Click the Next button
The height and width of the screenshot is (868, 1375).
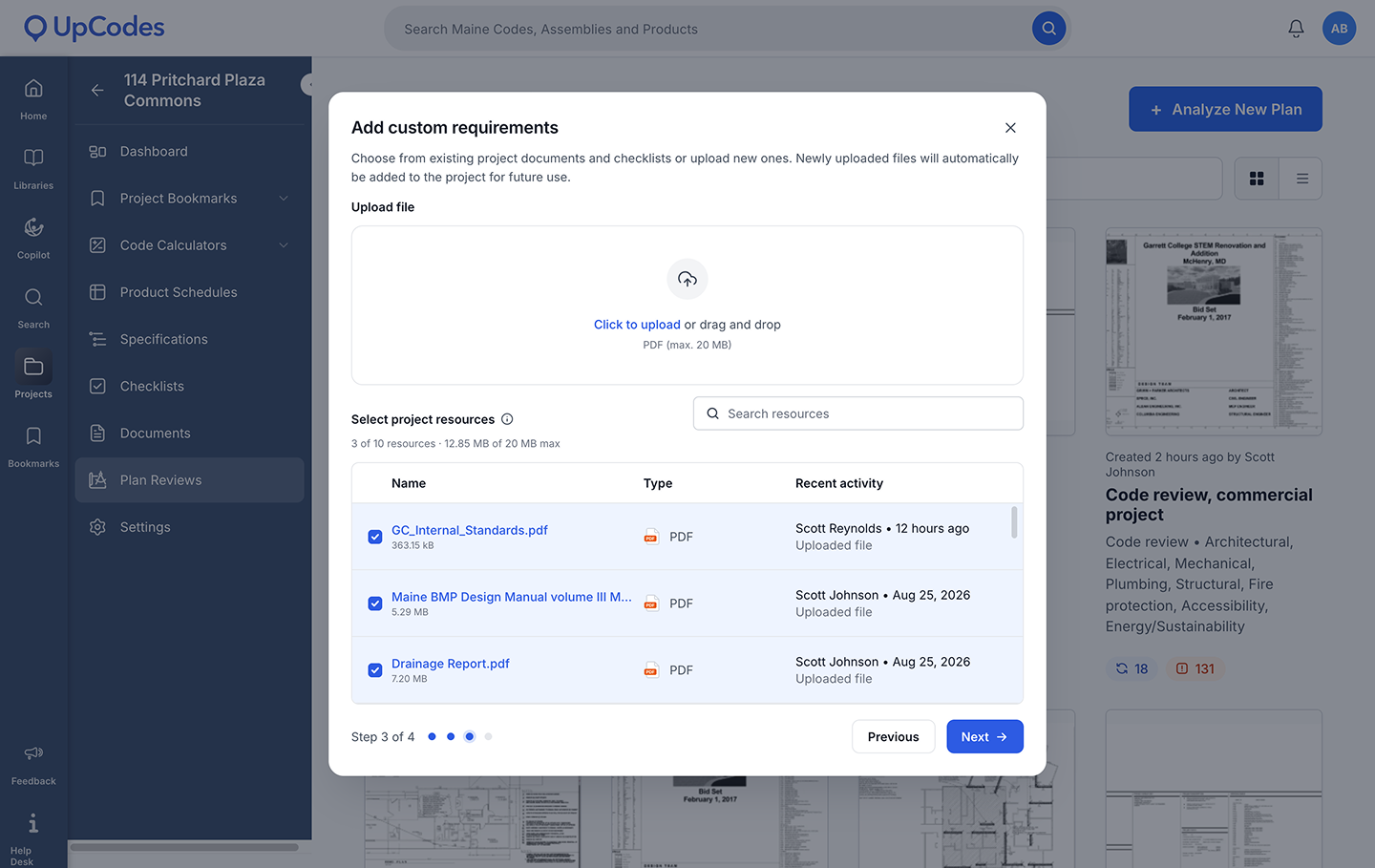[x=984, y=736]
